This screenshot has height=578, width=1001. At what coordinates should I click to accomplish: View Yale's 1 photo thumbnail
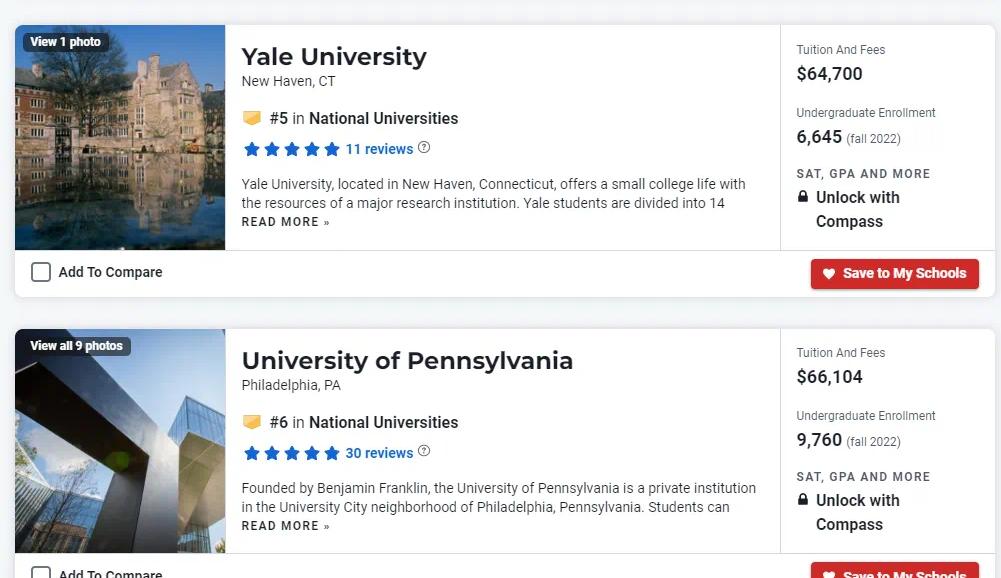(66, 42)
